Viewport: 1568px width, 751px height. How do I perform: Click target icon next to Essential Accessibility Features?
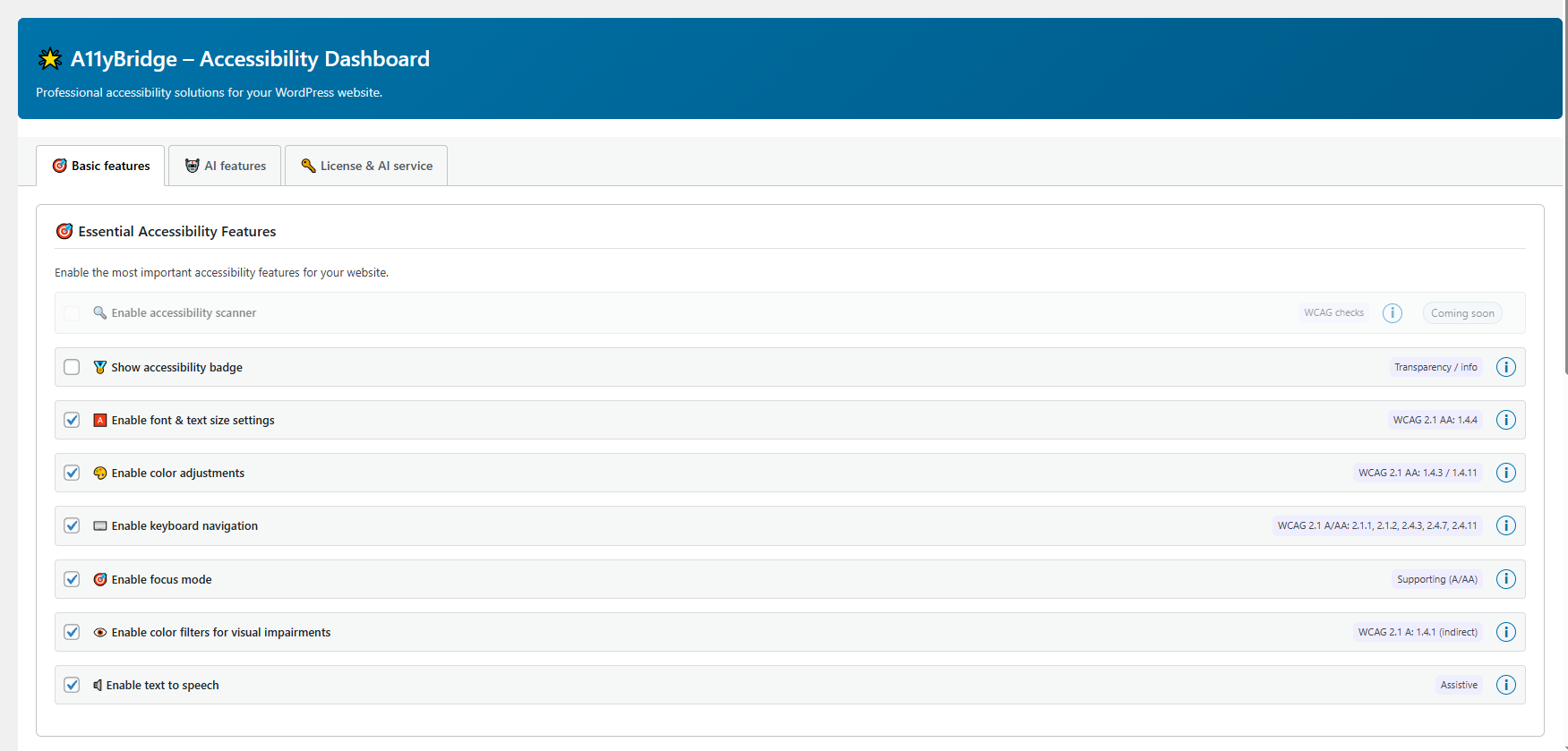coord(64,231)
